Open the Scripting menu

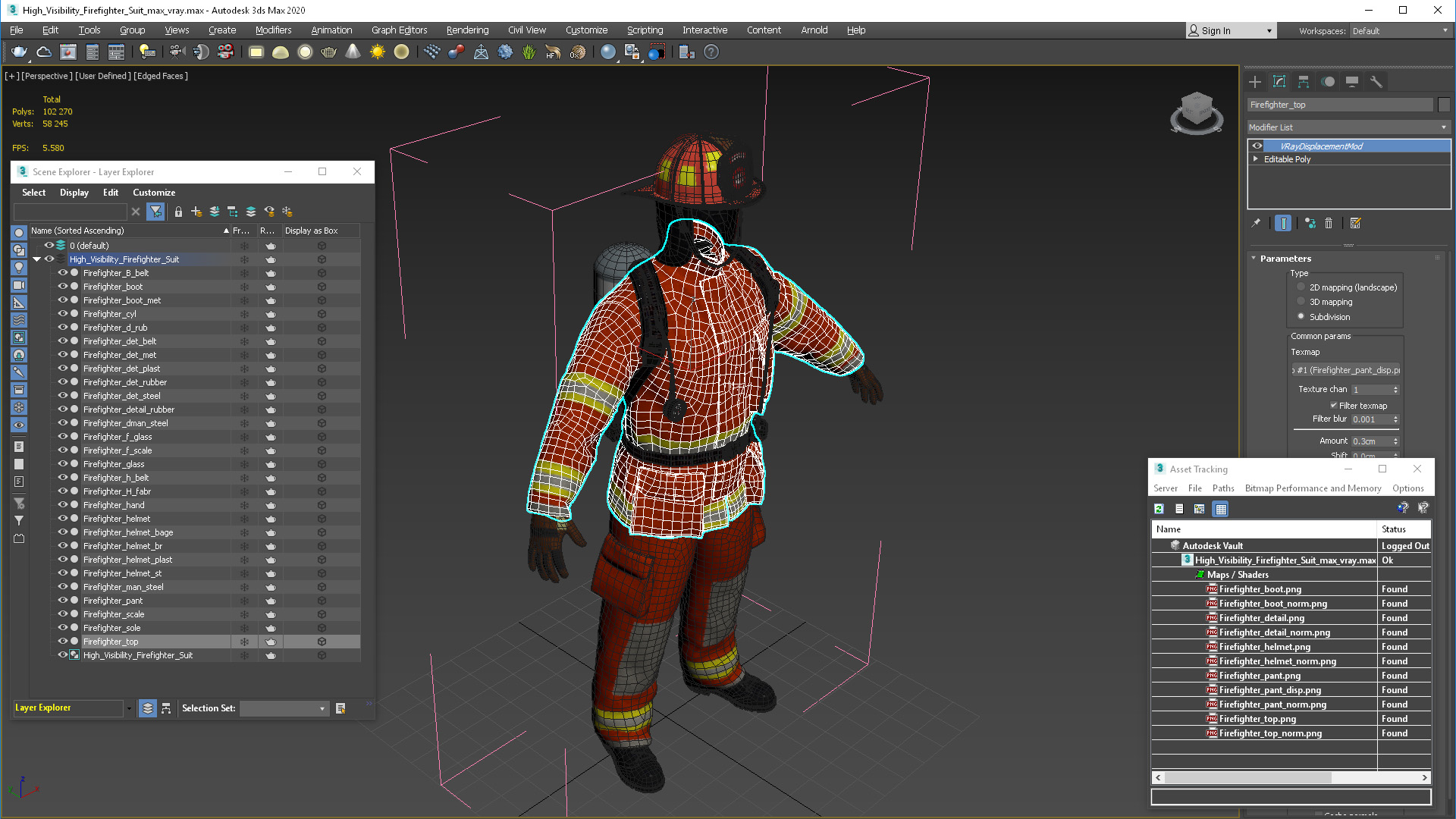tap(645, 30)
